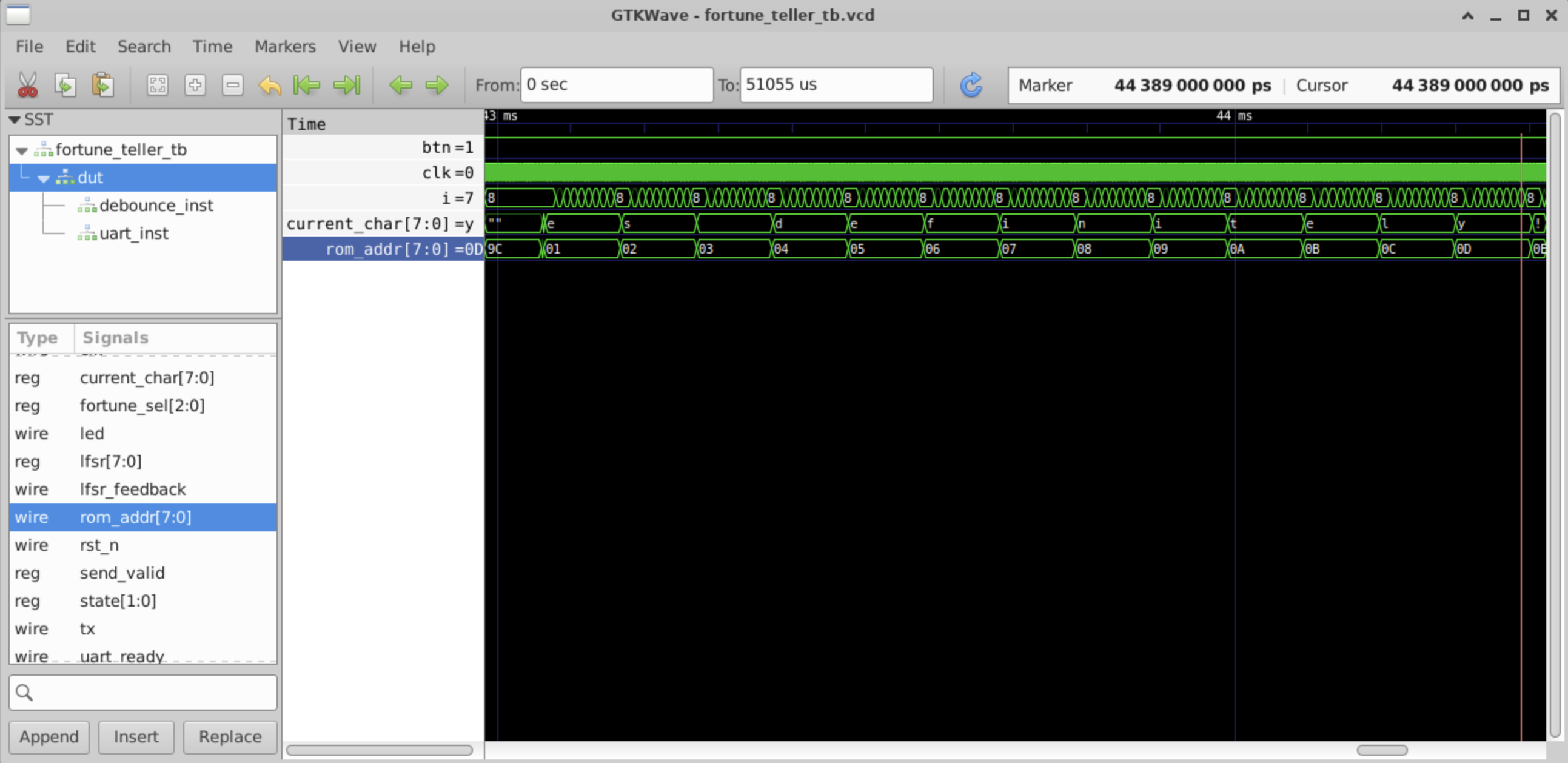
Task: Collapse the SST panel triangle
Action: (x=15, y=119)
